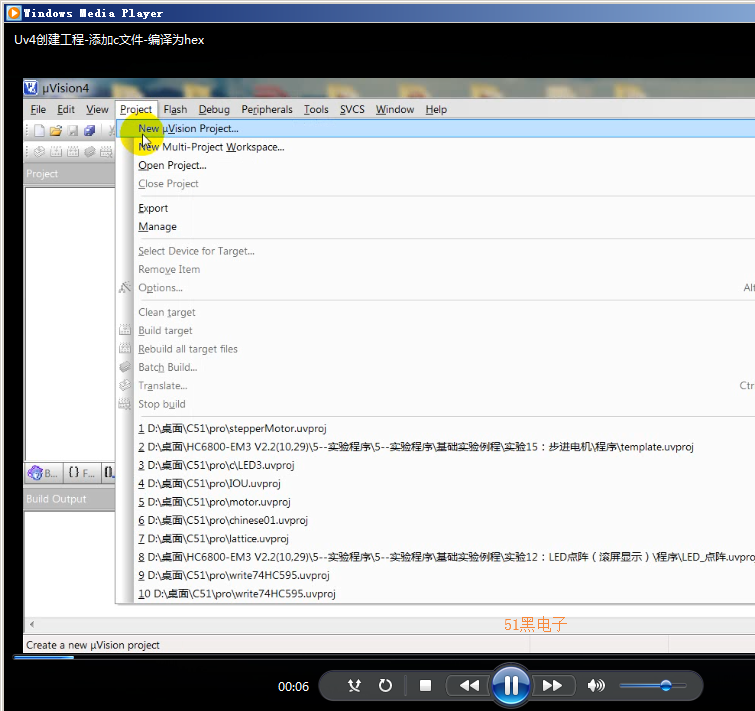This screenshot has height=711, width=755.
Task: Open the View menu
Action: [97, 110]
